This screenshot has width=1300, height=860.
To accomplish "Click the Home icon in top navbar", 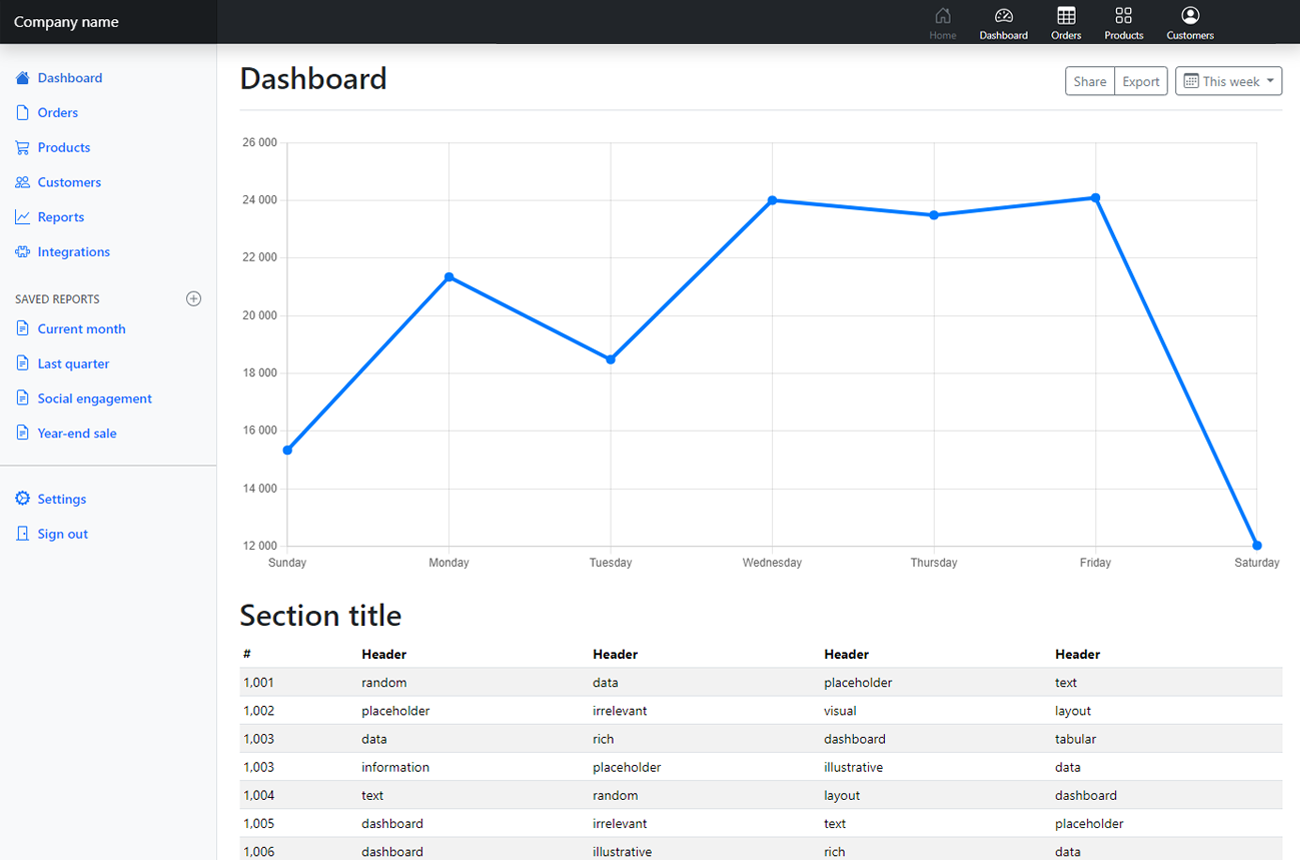I will (942, 15).
